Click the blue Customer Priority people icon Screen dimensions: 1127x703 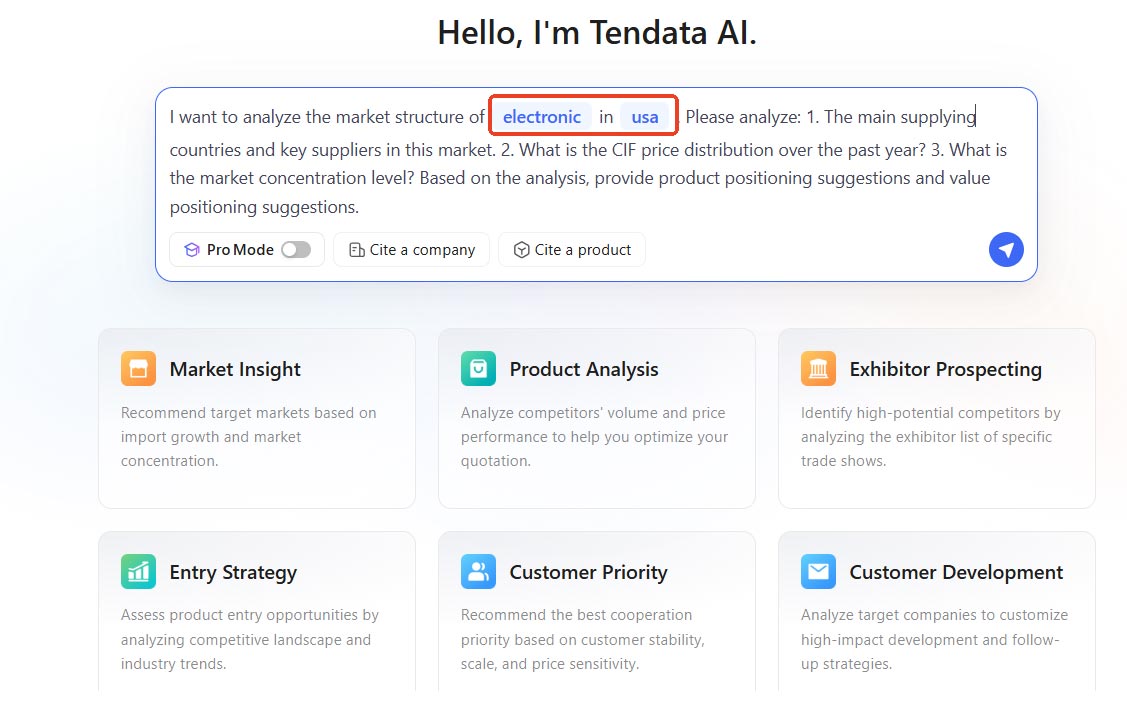pos(479,571)
